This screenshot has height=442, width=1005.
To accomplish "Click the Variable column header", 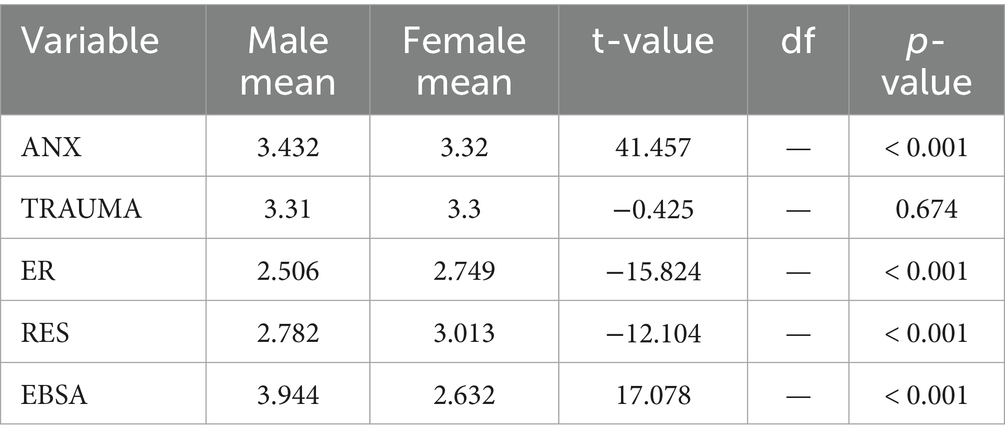I will [x=90, y=40].
